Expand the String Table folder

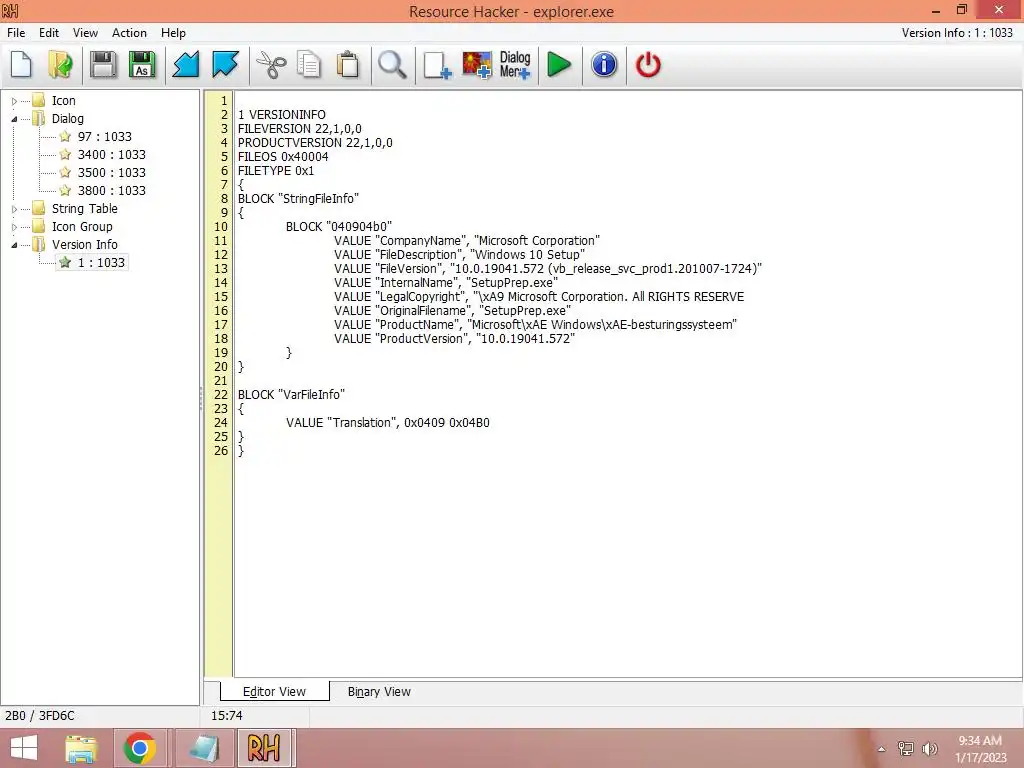click(x=14, y=209)
